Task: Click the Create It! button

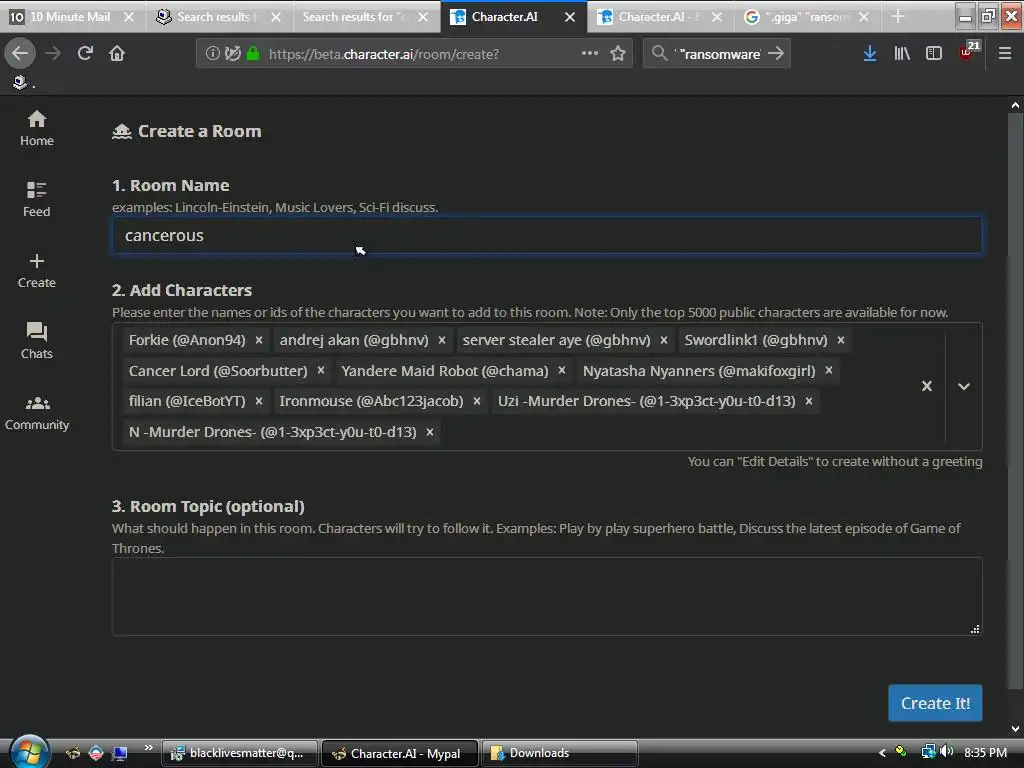Action: [x=935, y=703]
